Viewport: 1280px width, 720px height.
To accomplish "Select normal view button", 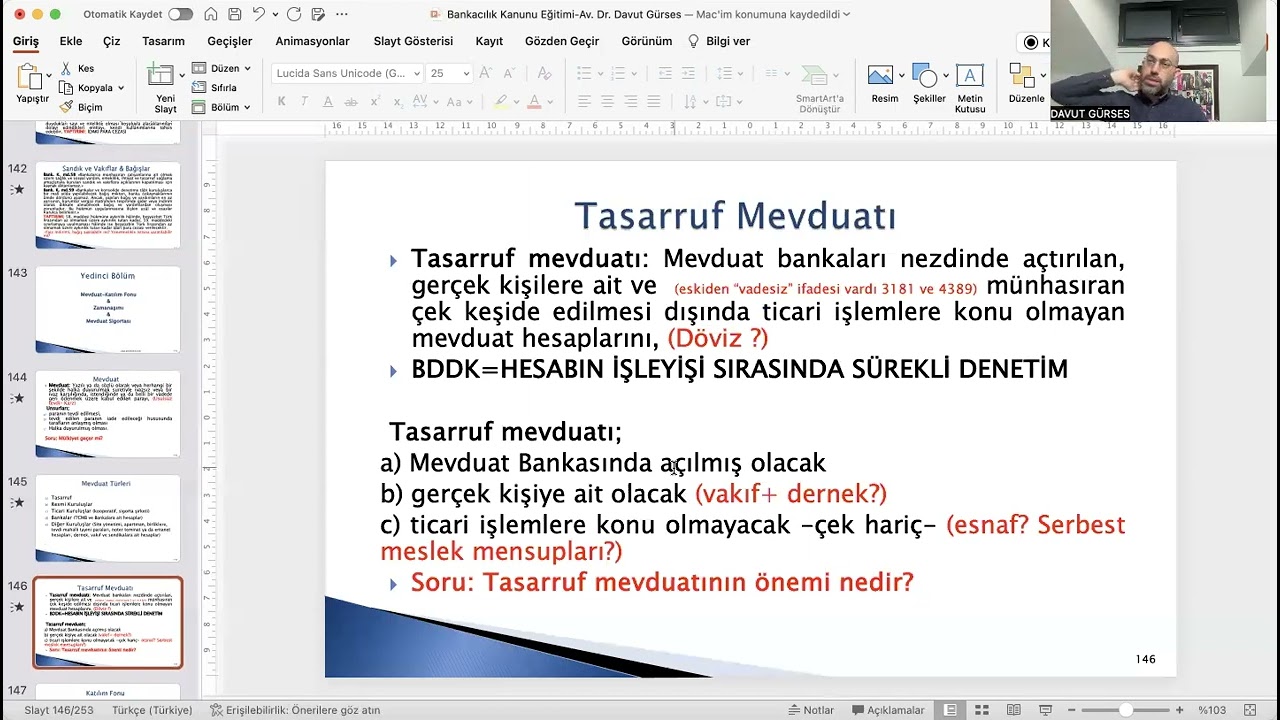I will coord(950,710).
